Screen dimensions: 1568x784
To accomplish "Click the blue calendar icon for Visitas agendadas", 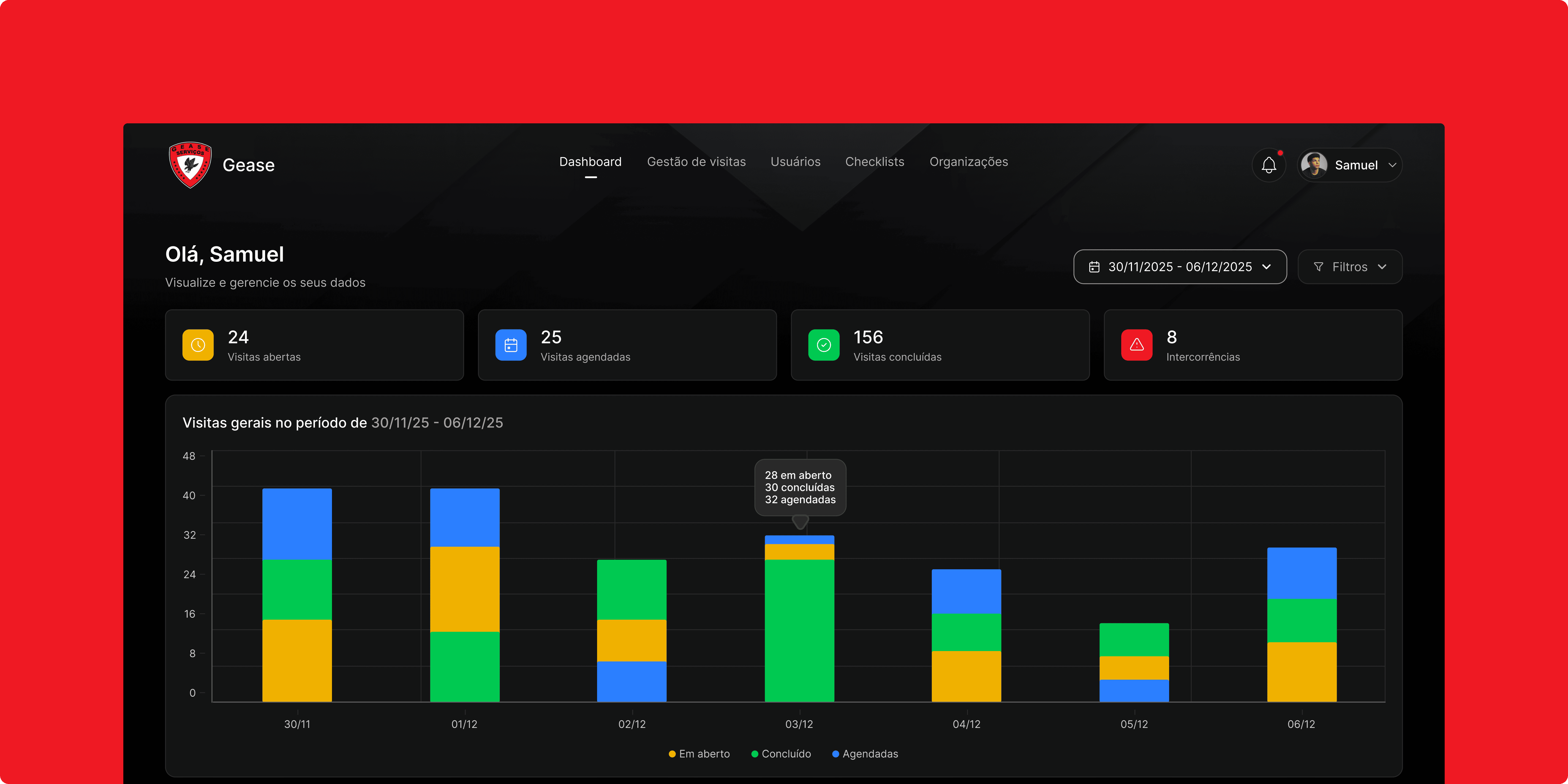I will pyautogui.click(x=511, y=345).
